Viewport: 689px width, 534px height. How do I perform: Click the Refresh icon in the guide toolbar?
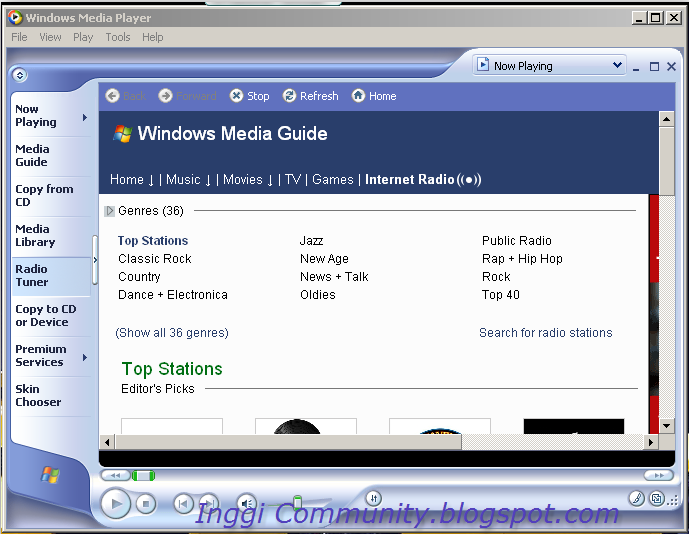pos(289,95)
